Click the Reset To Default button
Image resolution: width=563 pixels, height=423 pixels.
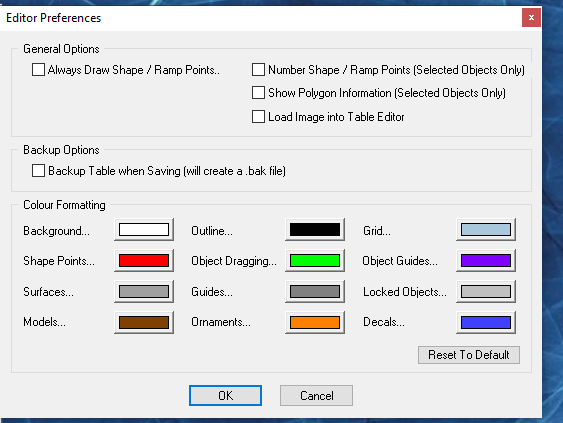click(x=469, y=355)
